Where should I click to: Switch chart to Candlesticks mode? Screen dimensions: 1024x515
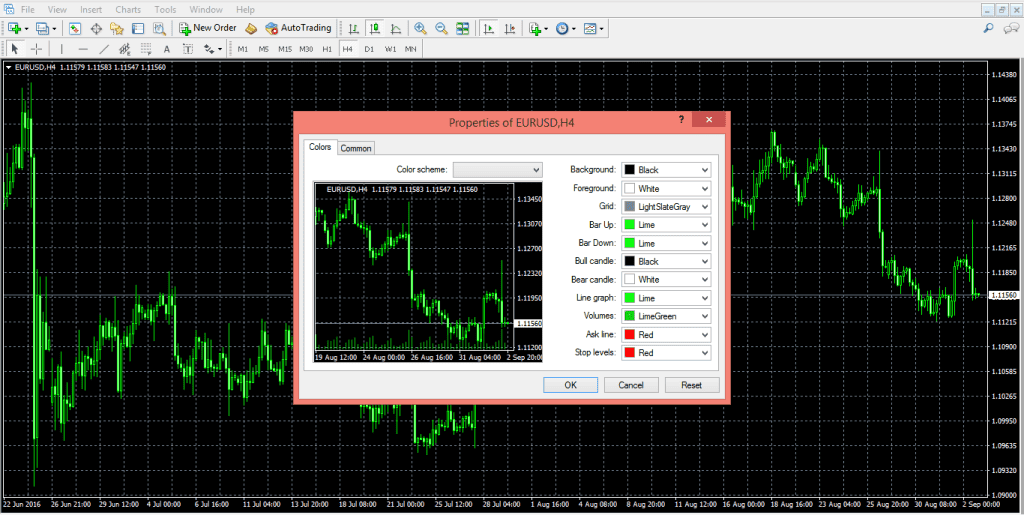click(x=374, y=28)
